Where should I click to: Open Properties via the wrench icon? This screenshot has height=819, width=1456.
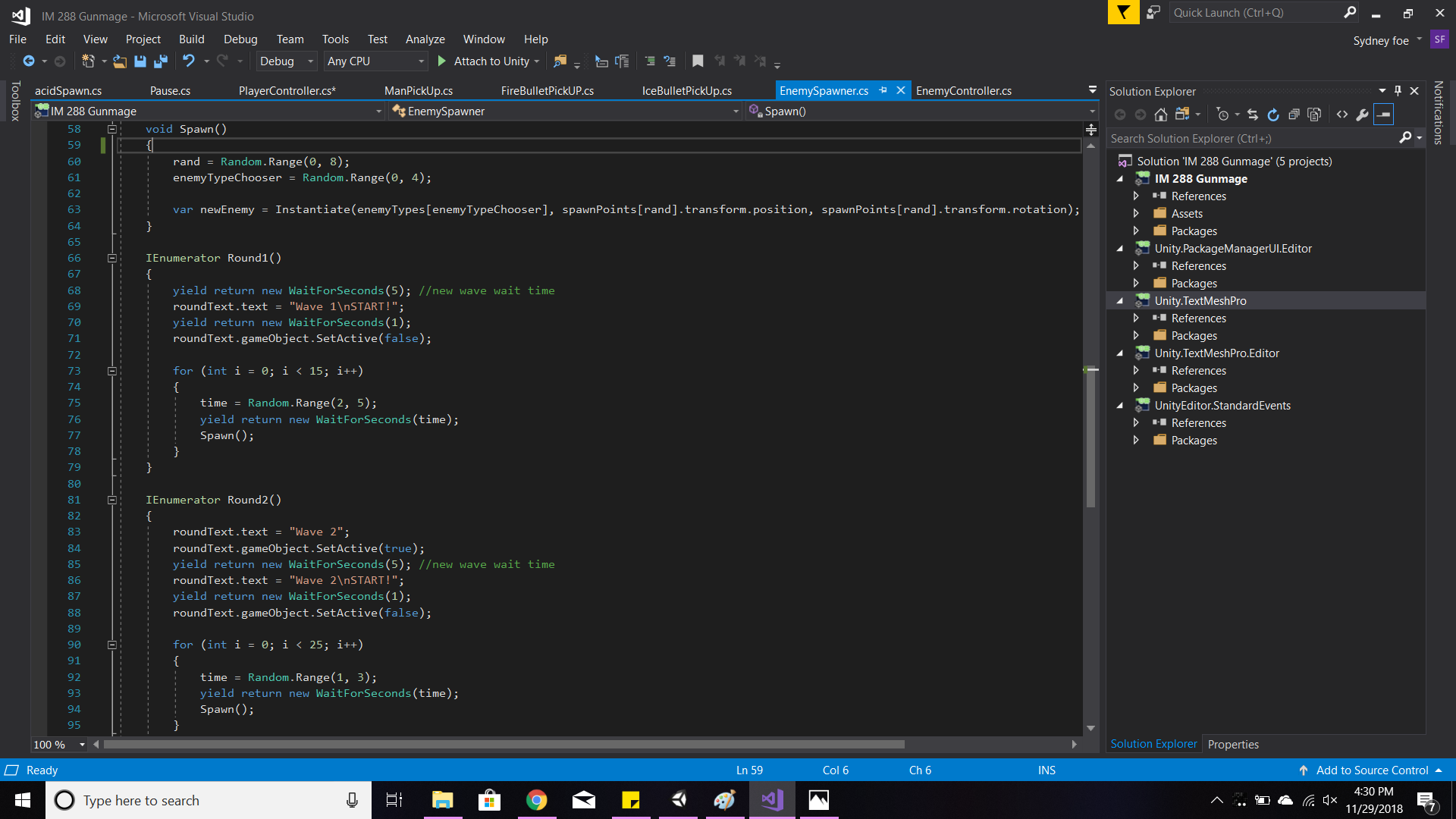pyautogui.click(x=1363, y=115)
